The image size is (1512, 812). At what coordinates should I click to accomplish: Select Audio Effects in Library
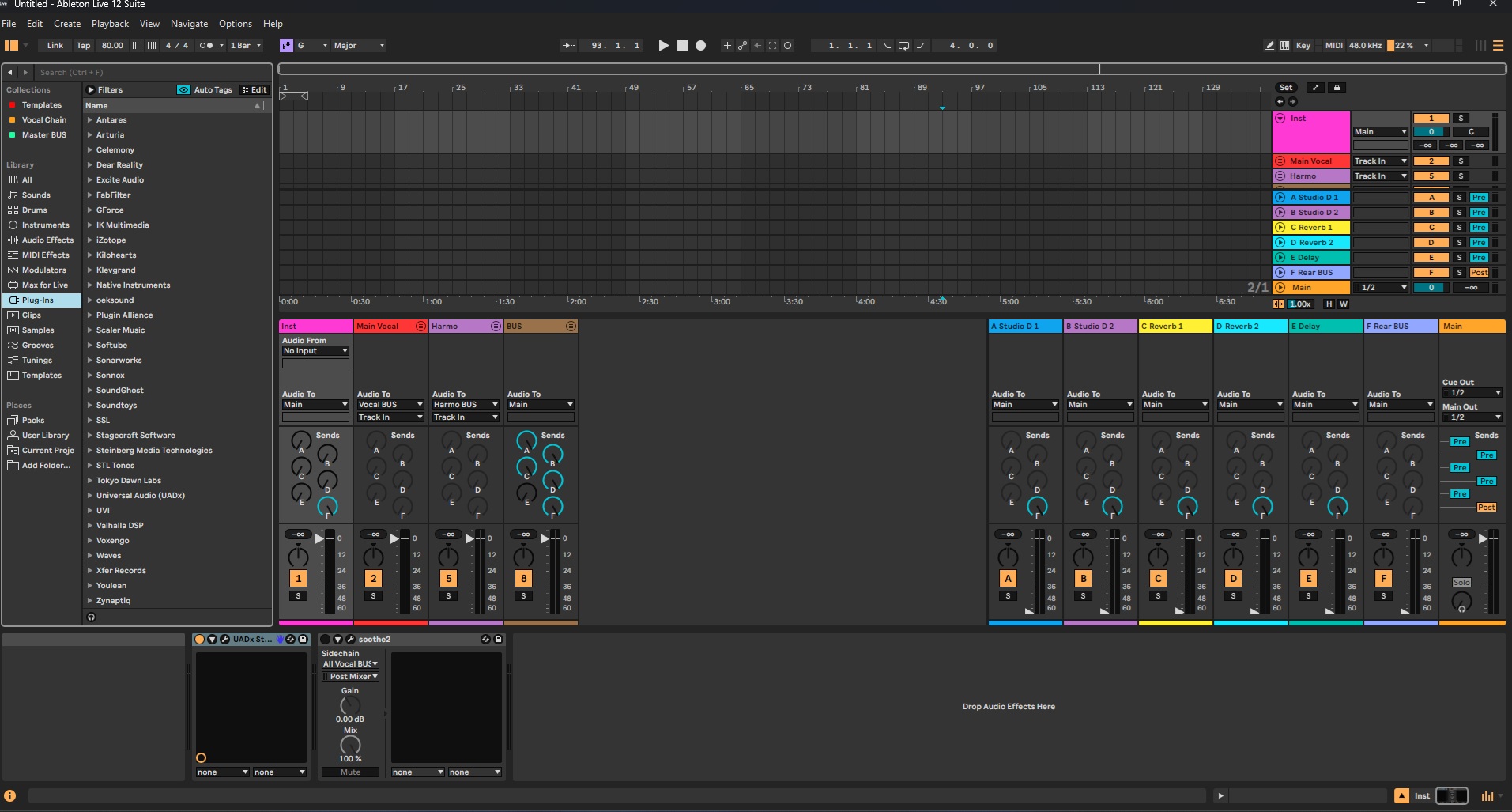[x=41, y=240]
